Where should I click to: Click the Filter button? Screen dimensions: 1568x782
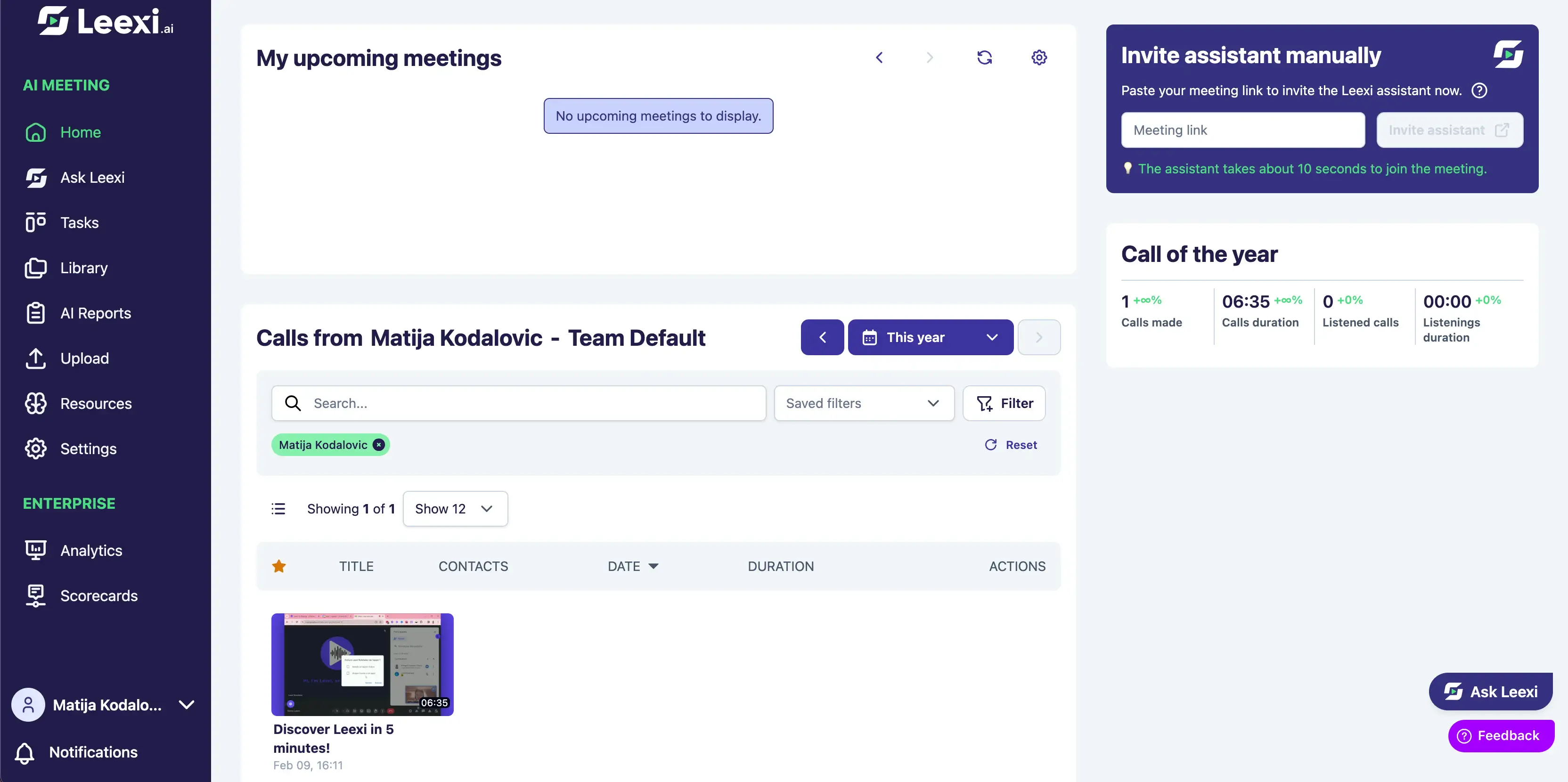click(x=1004, y=403)
